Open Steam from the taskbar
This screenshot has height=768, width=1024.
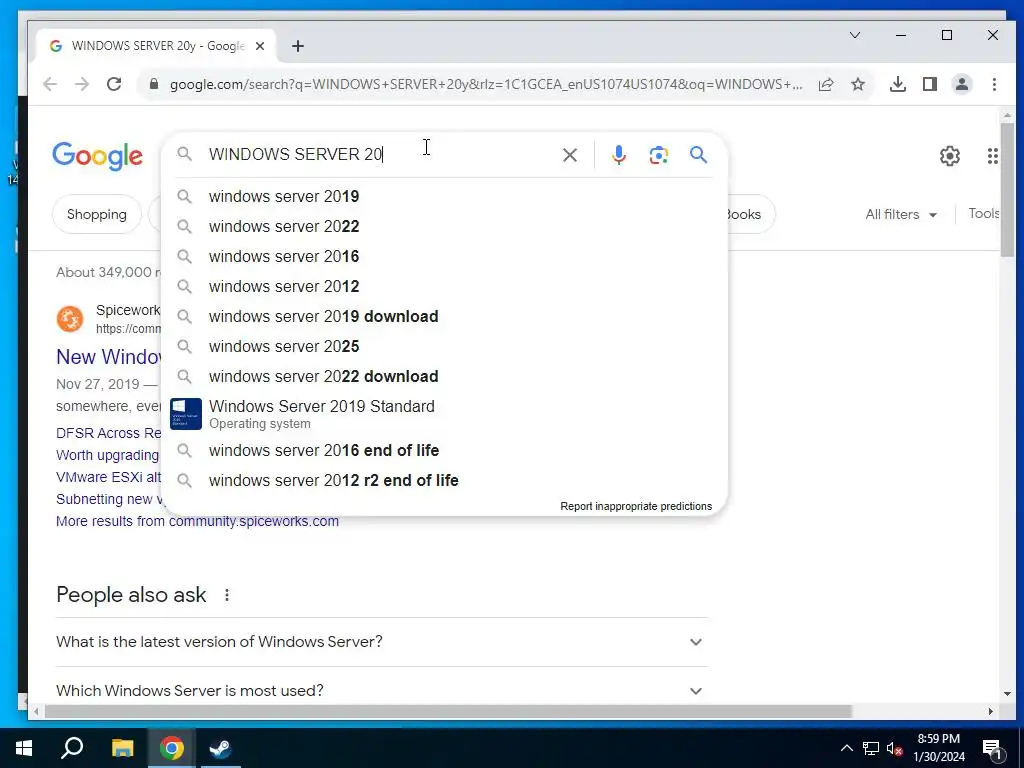220,748
